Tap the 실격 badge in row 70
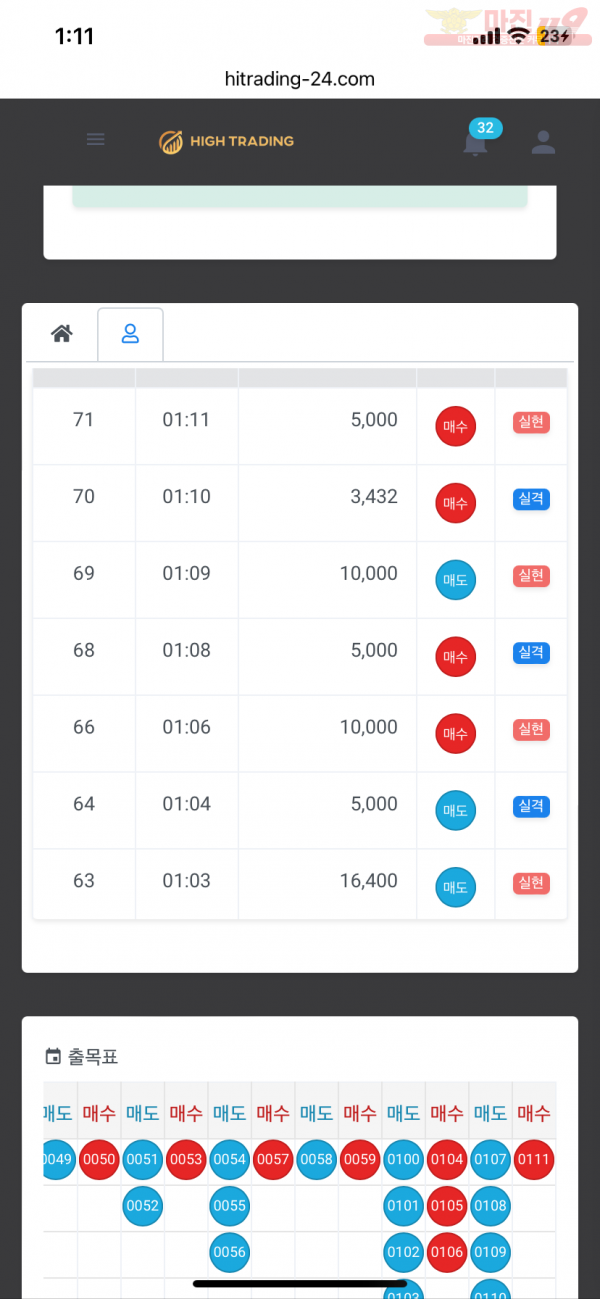Image resolution: width=600 pixels, height=1299 pixels. [x=532, y=499]
